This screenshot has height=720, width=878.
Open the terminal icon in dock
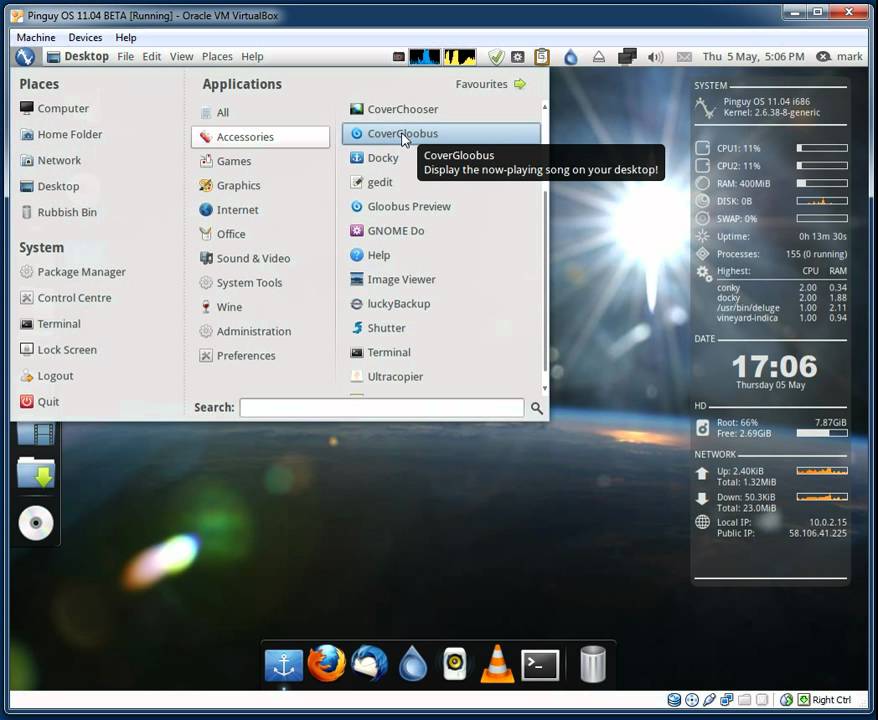540,665
